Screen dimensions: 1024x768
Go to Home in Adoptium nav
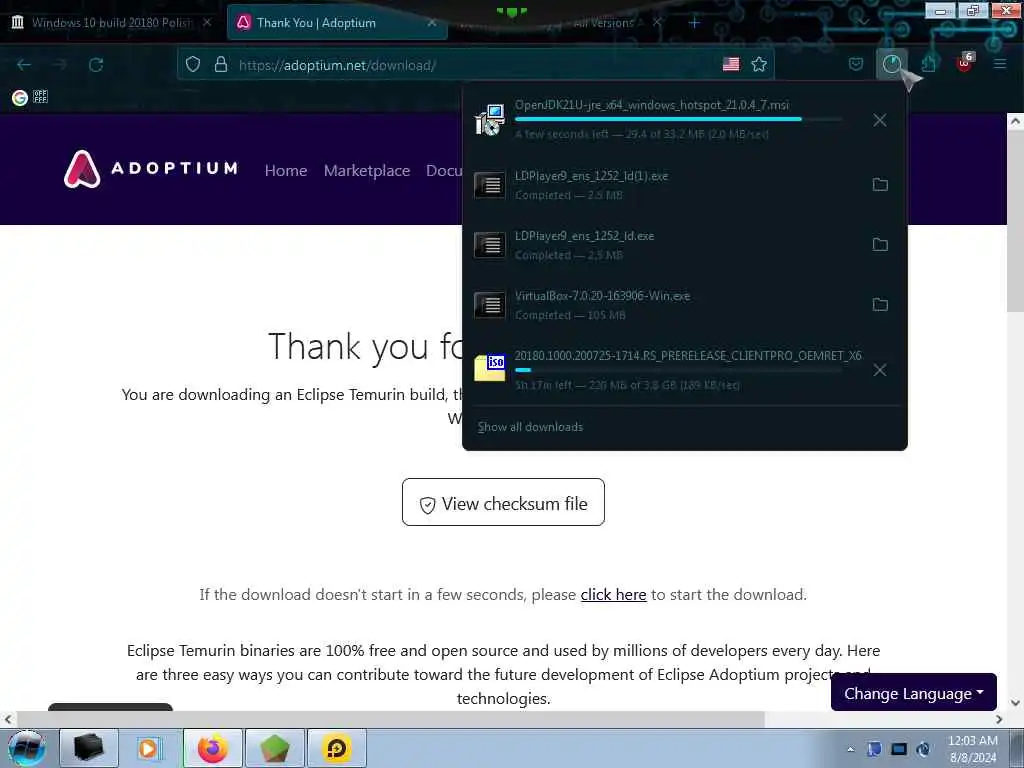point(286,170)
